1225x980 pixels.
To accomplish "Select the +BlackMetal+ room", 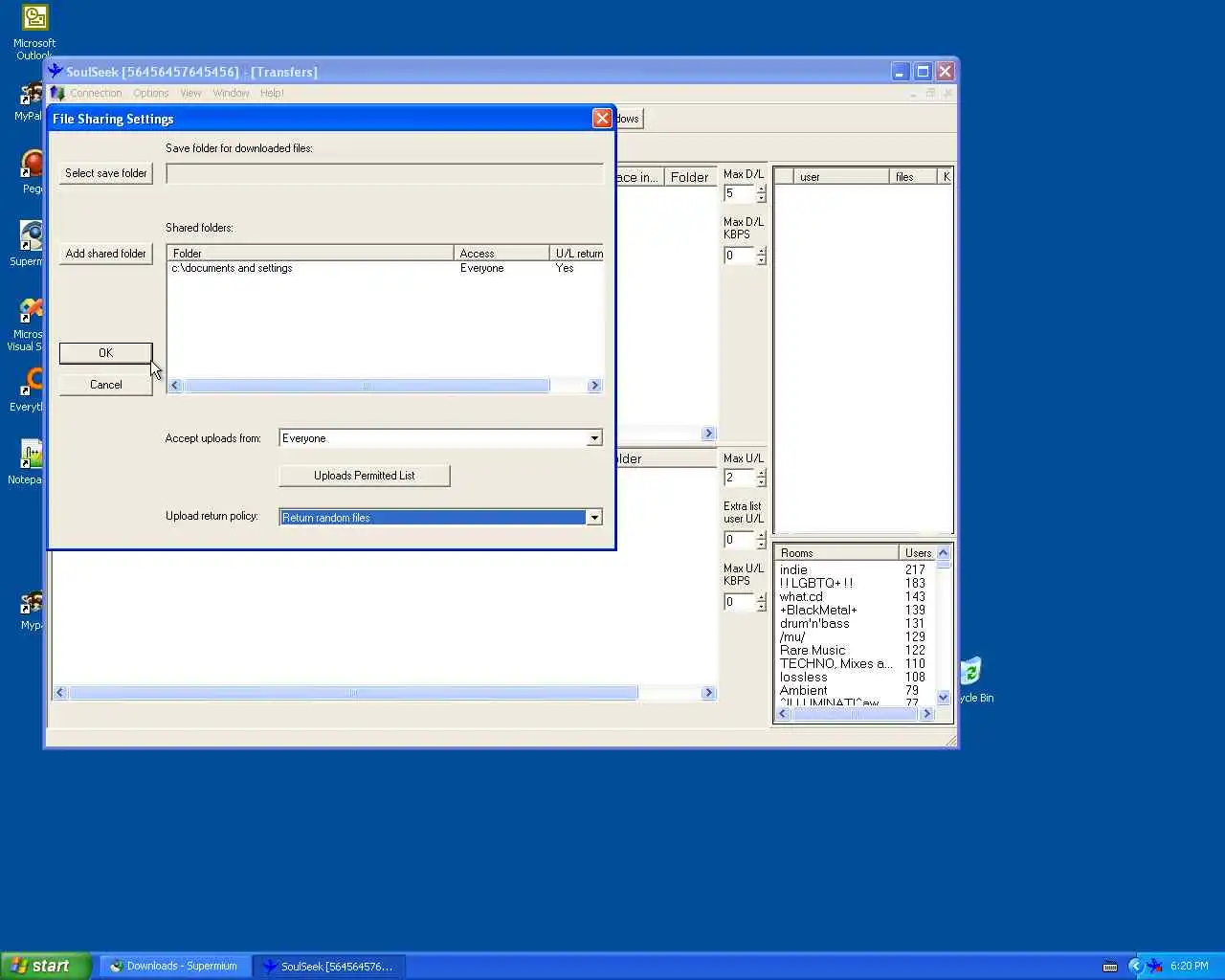I will tap(818, 610).
